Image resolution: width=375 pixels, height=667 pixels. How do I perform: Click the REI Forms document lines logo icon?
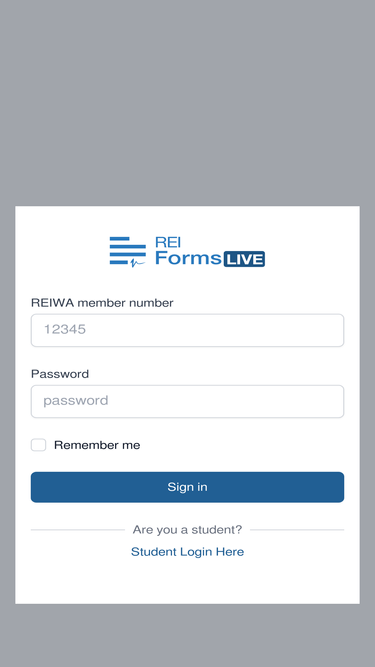point(128,252)
